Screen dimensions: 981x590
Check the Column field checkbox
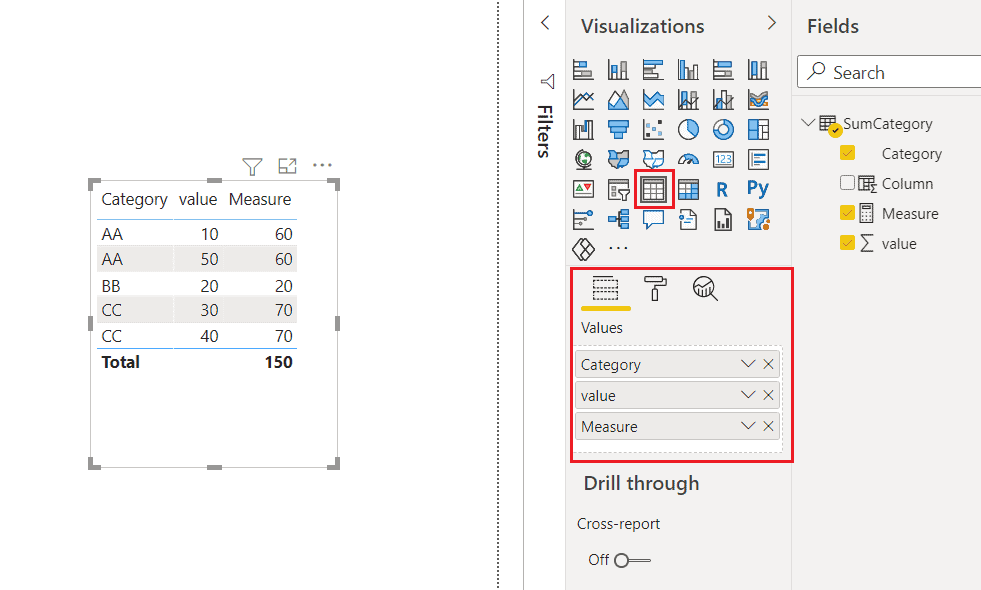pyautogui.click(x=849, y=183)
